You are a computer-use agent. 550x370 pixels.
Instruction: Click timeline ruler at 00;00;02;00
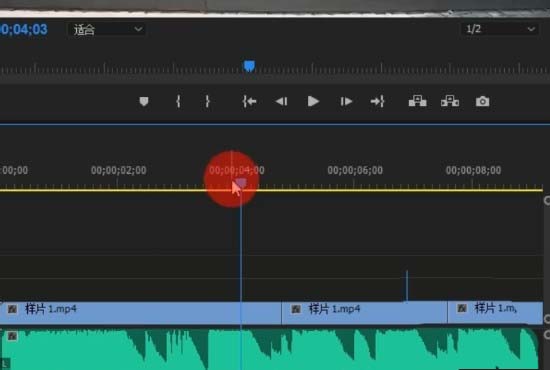118,170
